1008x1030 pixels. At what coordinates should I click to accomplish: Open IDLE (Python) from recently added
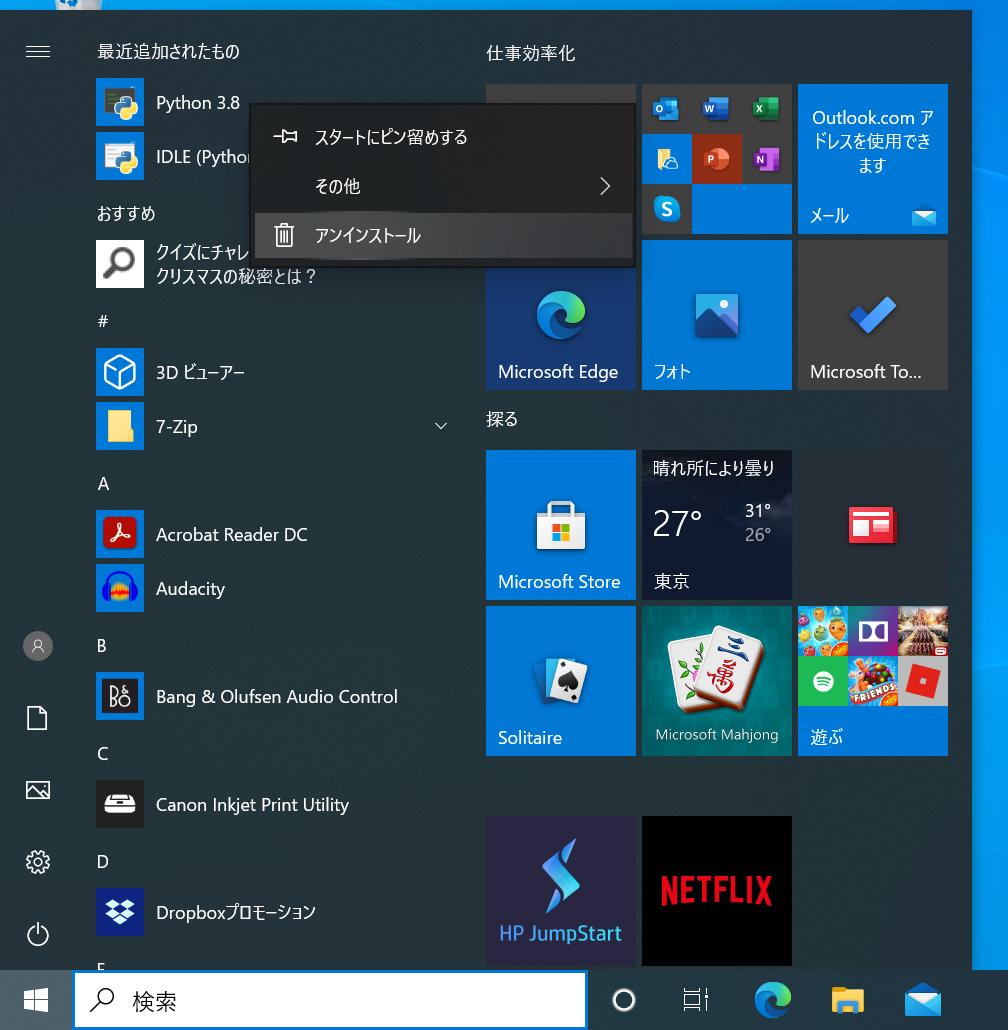click(x=120, y=156)
